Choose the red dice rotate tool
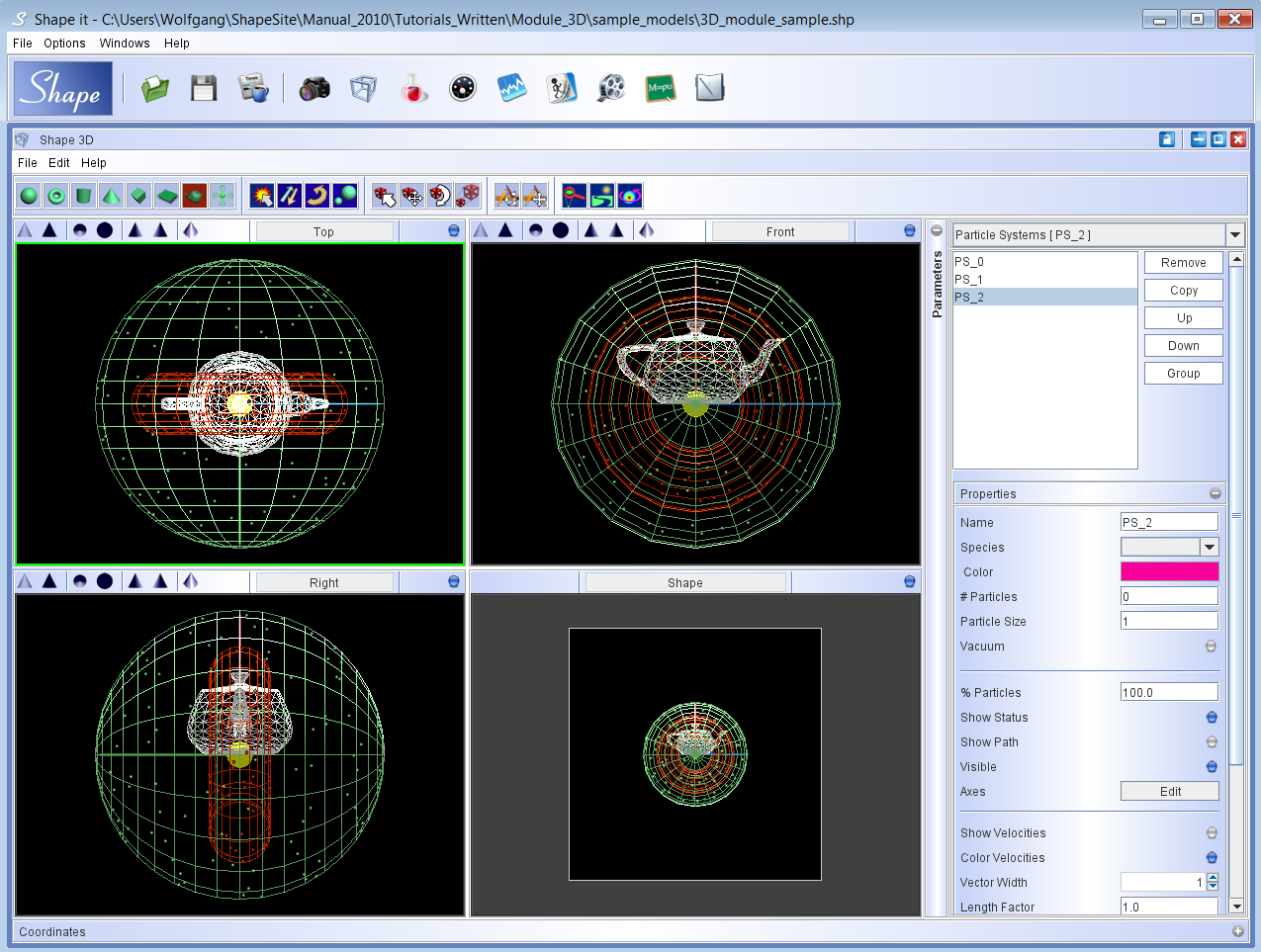The width and height of the screenshot is (1261, 952). [440, 196]
